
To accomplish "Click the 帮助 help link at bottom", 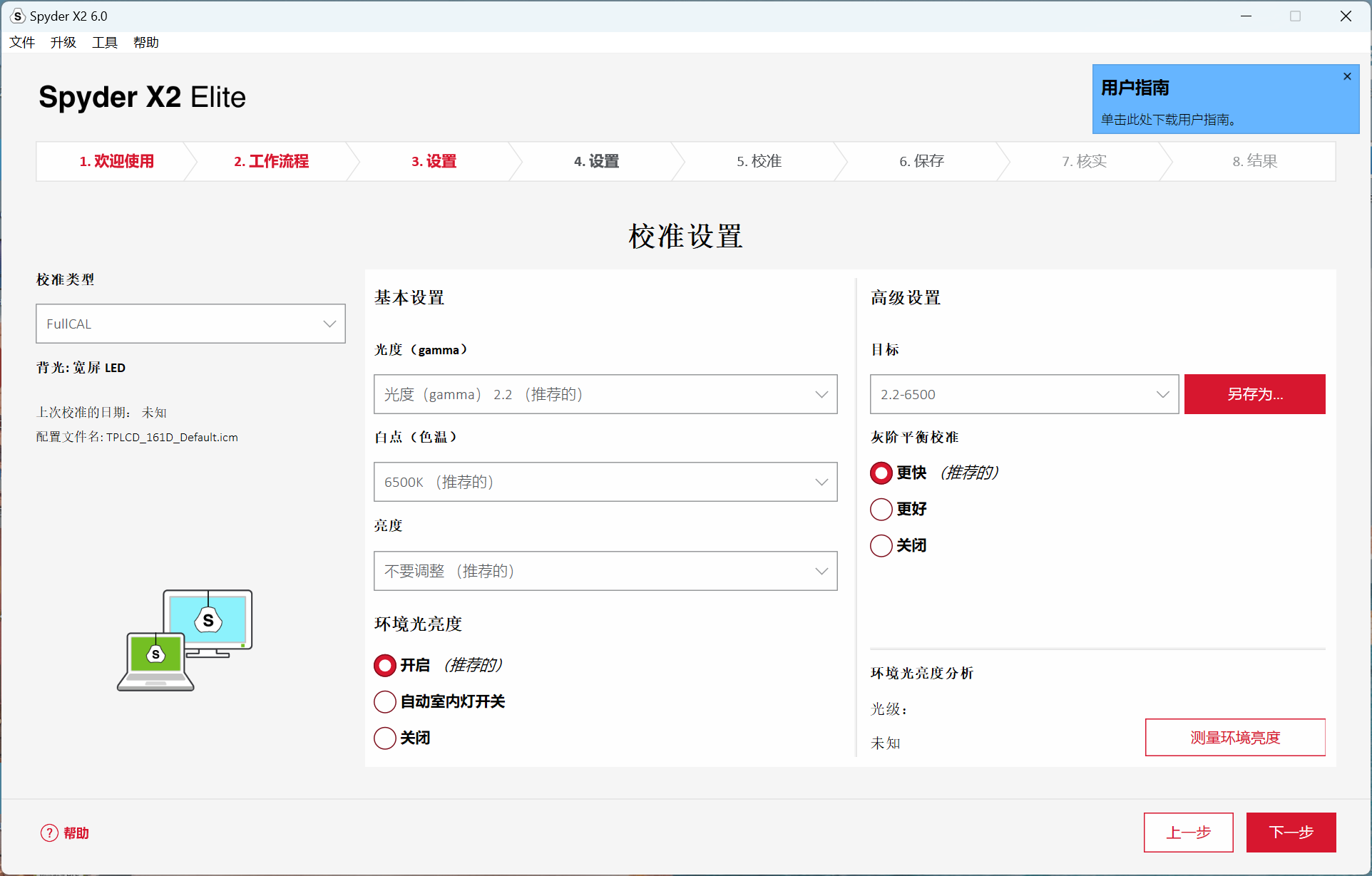I will tap(76, 833).
